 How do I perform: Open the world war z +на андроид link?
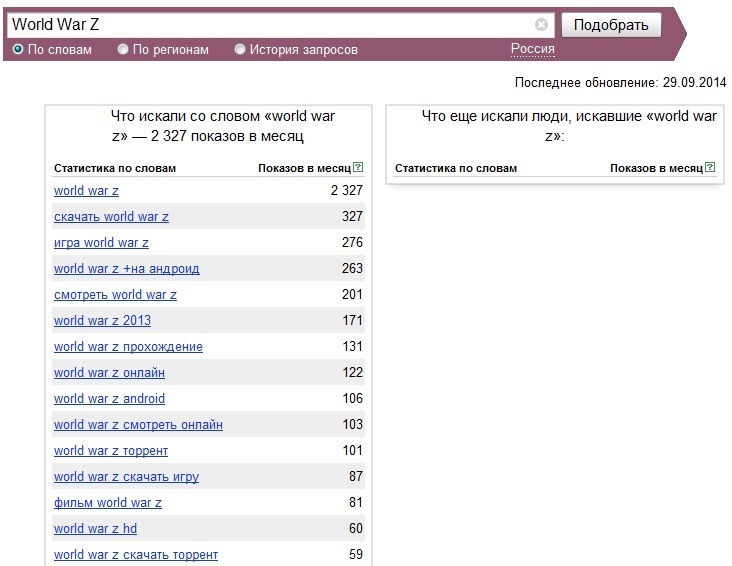click(x=127, y=269)
